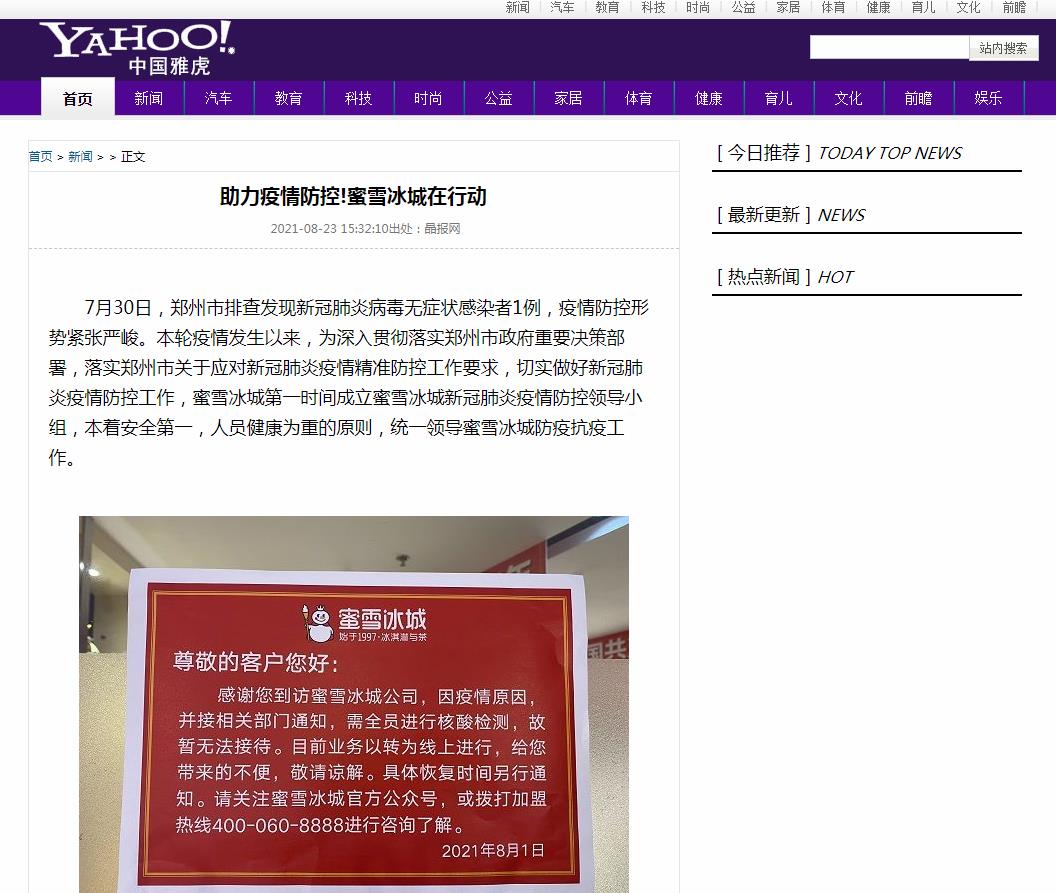Click 体育 link in the top gray strip
The width and height of the screenshot is (1056, 893).
(833, 7)
